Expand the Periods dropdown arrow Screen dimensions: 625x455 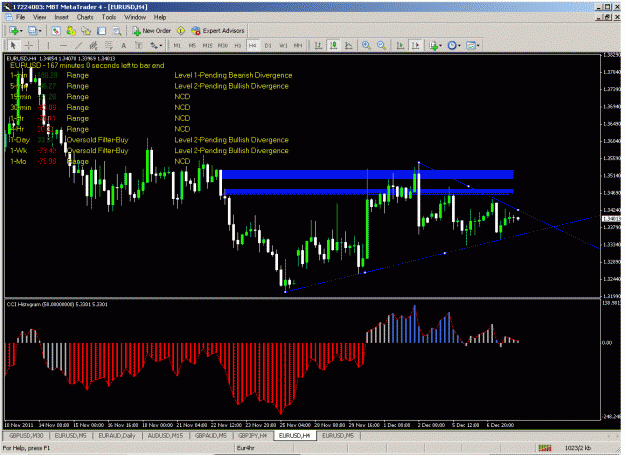459,45
